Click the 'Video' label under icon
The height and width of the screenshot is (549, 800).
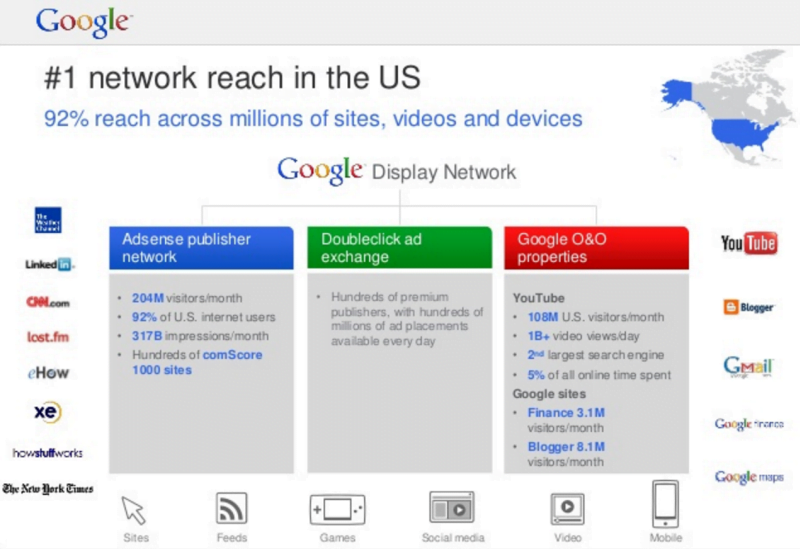click(567, 538)
